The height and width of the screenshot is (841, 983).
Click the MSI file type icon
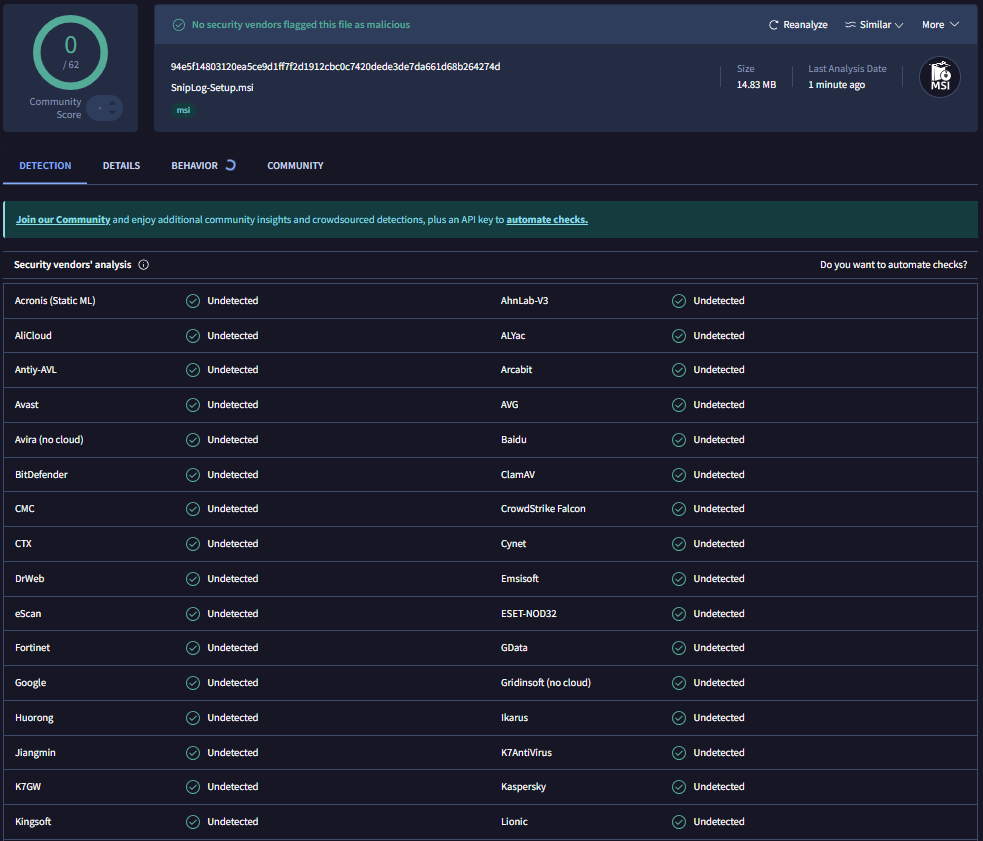pos(938,77)
